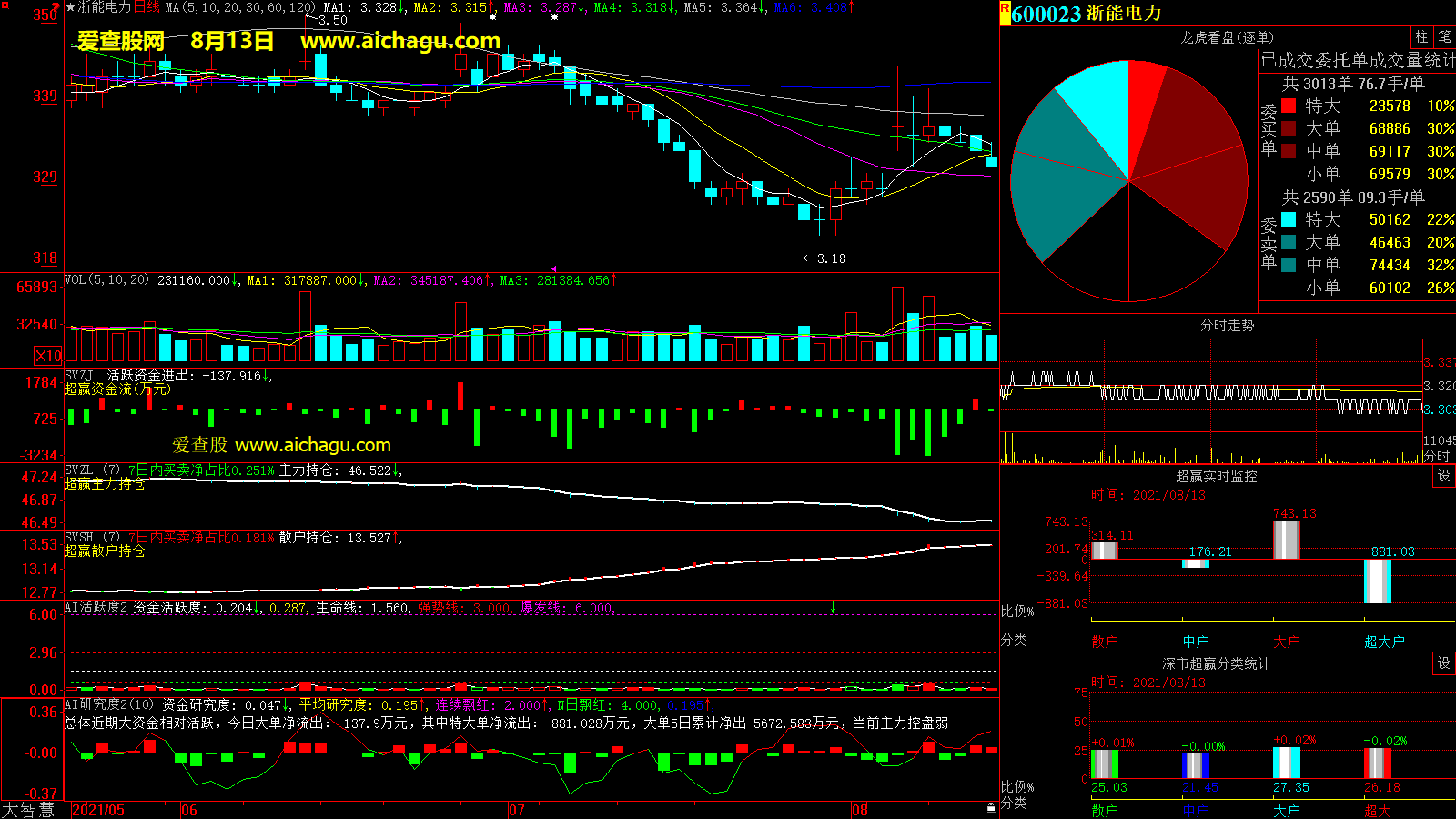Screen dimensions: 1456x819
Task: Open 设 settings for 深市超赢分类统计 panel
Action: click(x=1443, y=663)
